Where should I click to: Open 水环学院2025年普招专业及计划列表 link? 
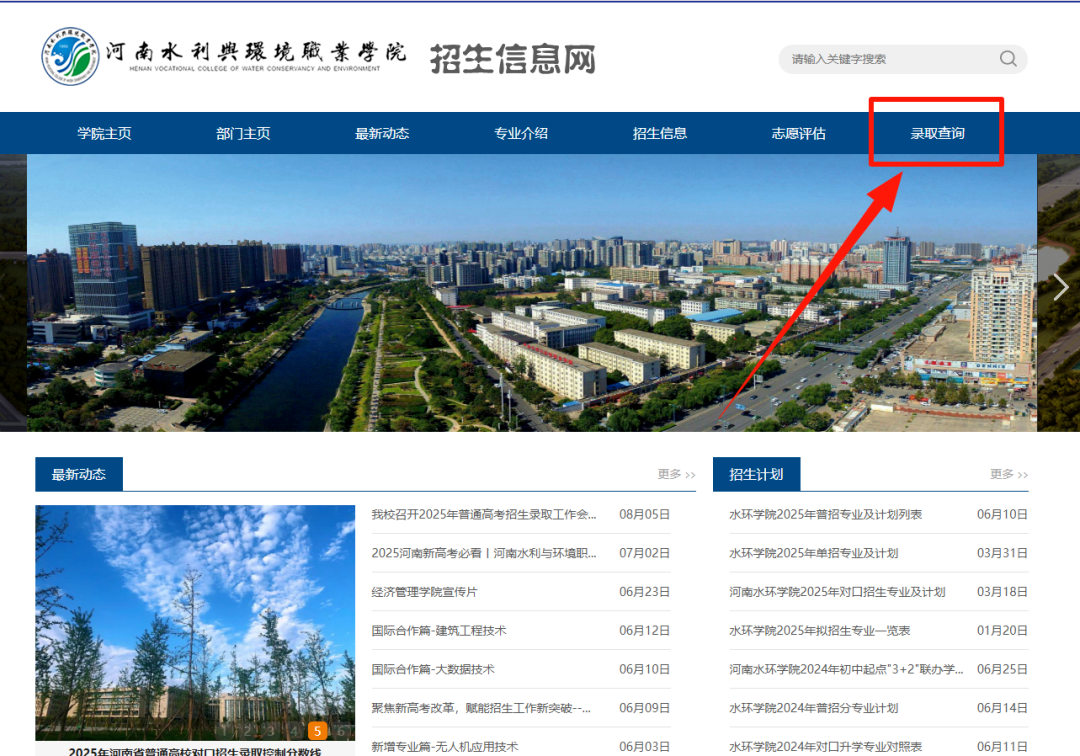[825, 514]
